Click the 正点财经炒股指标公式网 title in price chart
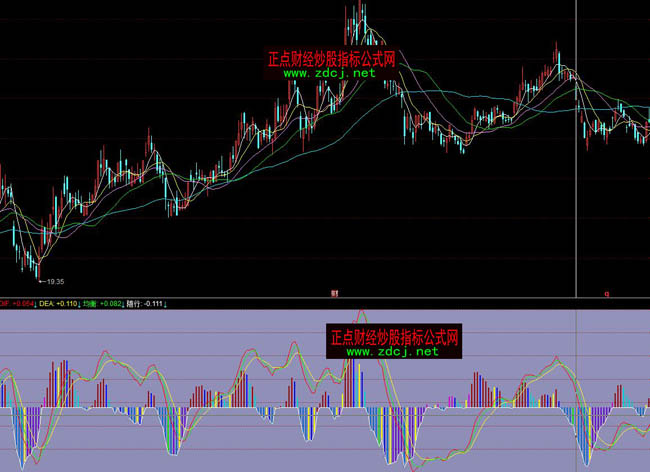Screen dimensions: 650x472 pos(331,59)
